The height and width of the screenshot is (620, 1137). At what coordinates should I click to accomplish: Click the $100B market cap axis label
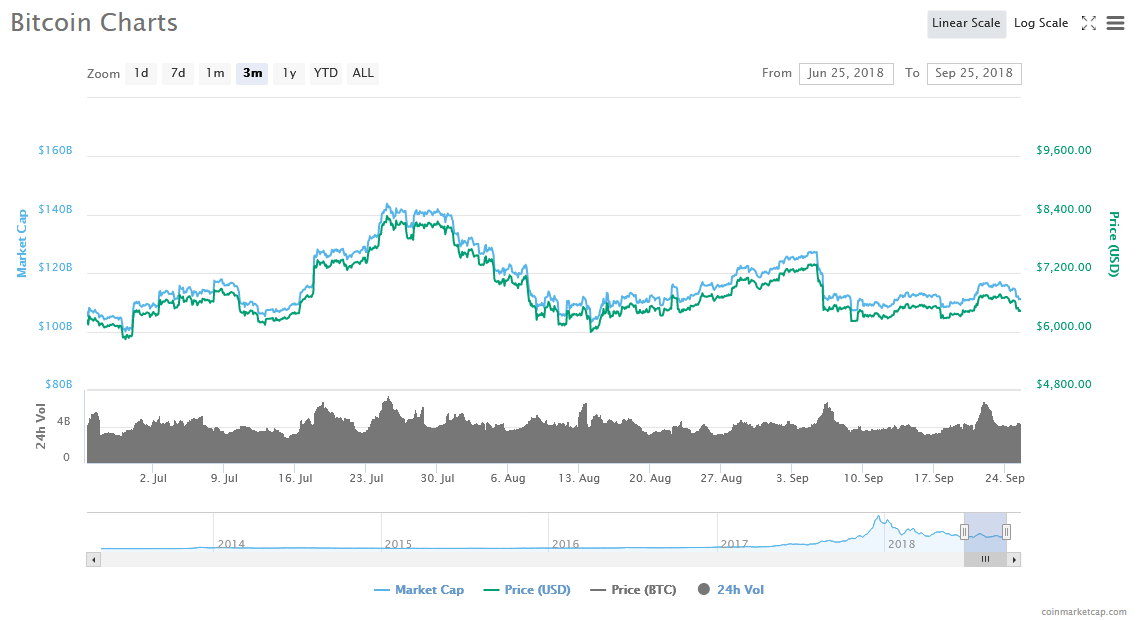tap(55, 326)
